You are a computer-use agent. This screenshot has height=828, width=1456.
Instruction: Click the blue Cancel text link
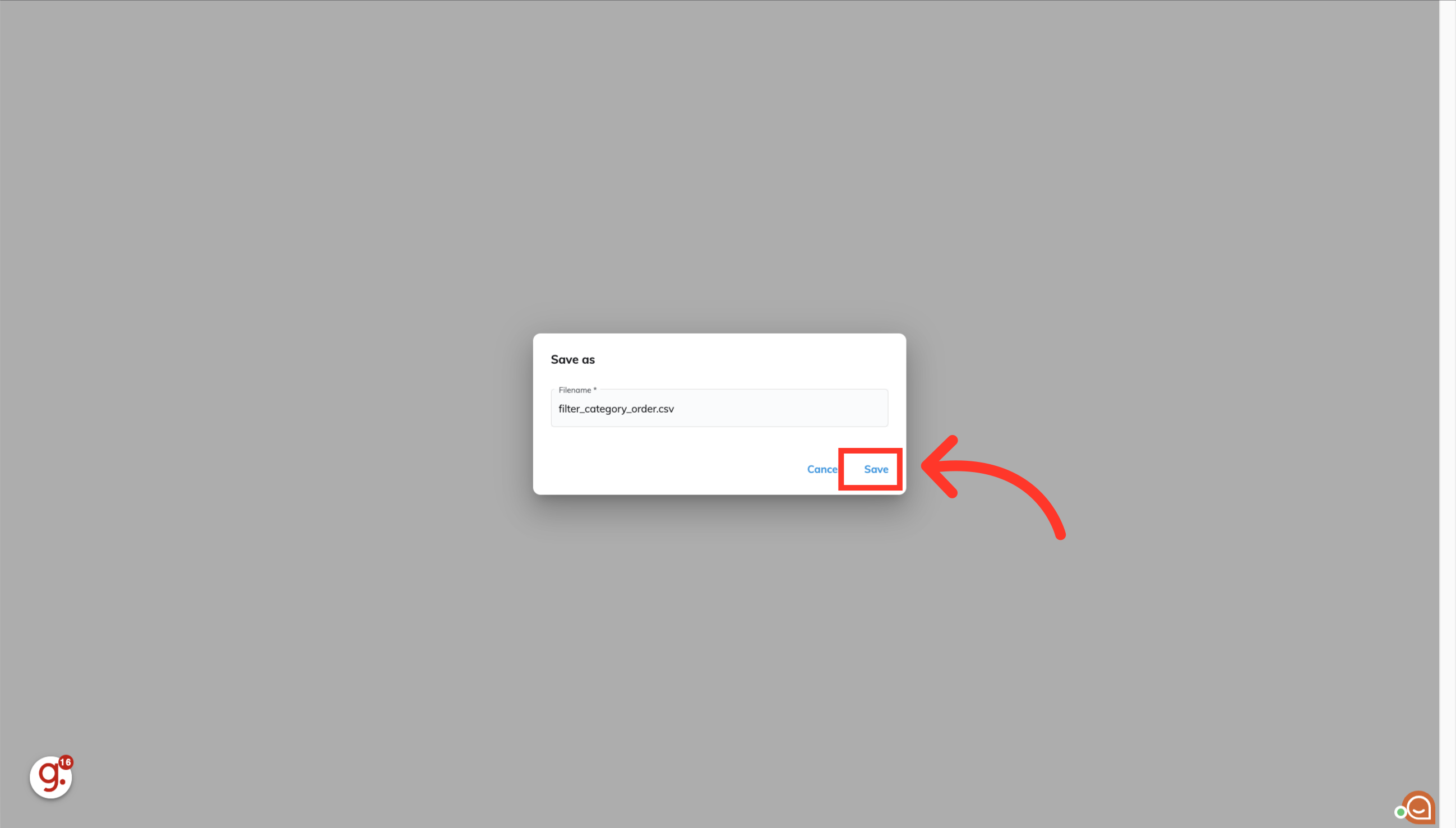point(822,469)
